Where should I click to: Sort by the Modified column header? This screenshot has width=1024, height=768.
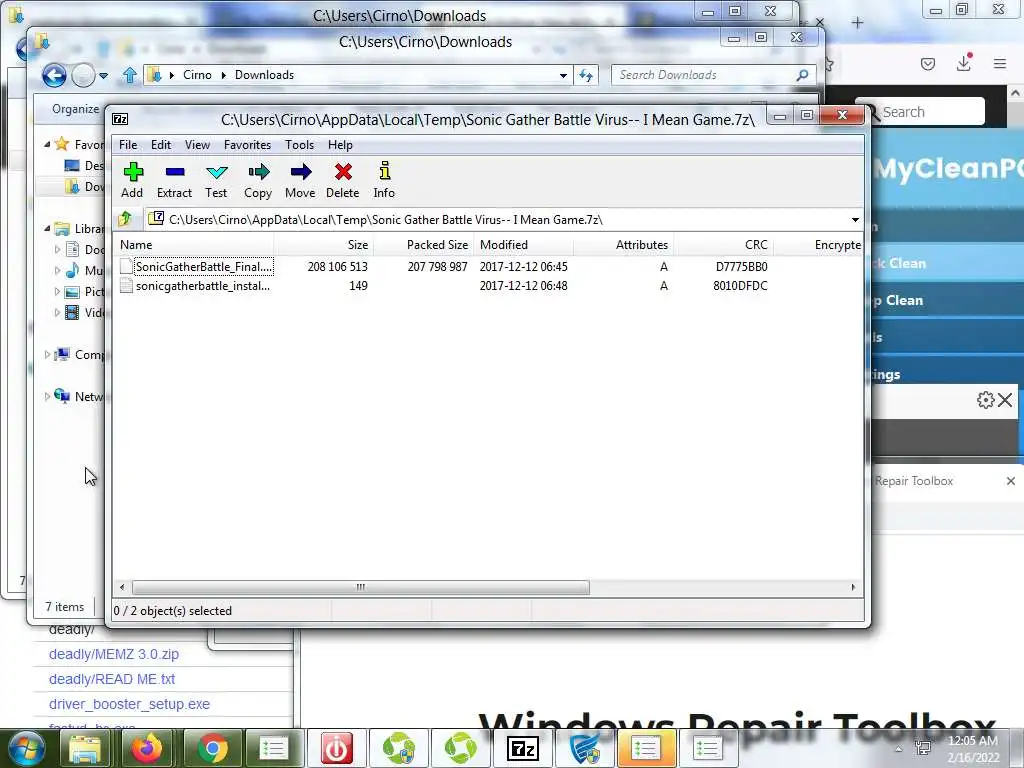[x=524, y=245]
